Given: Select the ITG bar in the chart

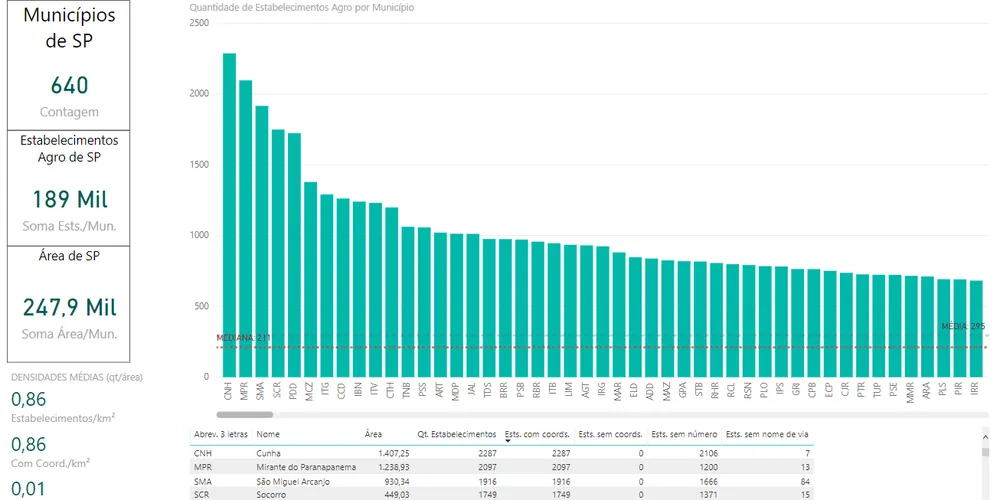Looking at the screenshot, I should tap(327, 286).
